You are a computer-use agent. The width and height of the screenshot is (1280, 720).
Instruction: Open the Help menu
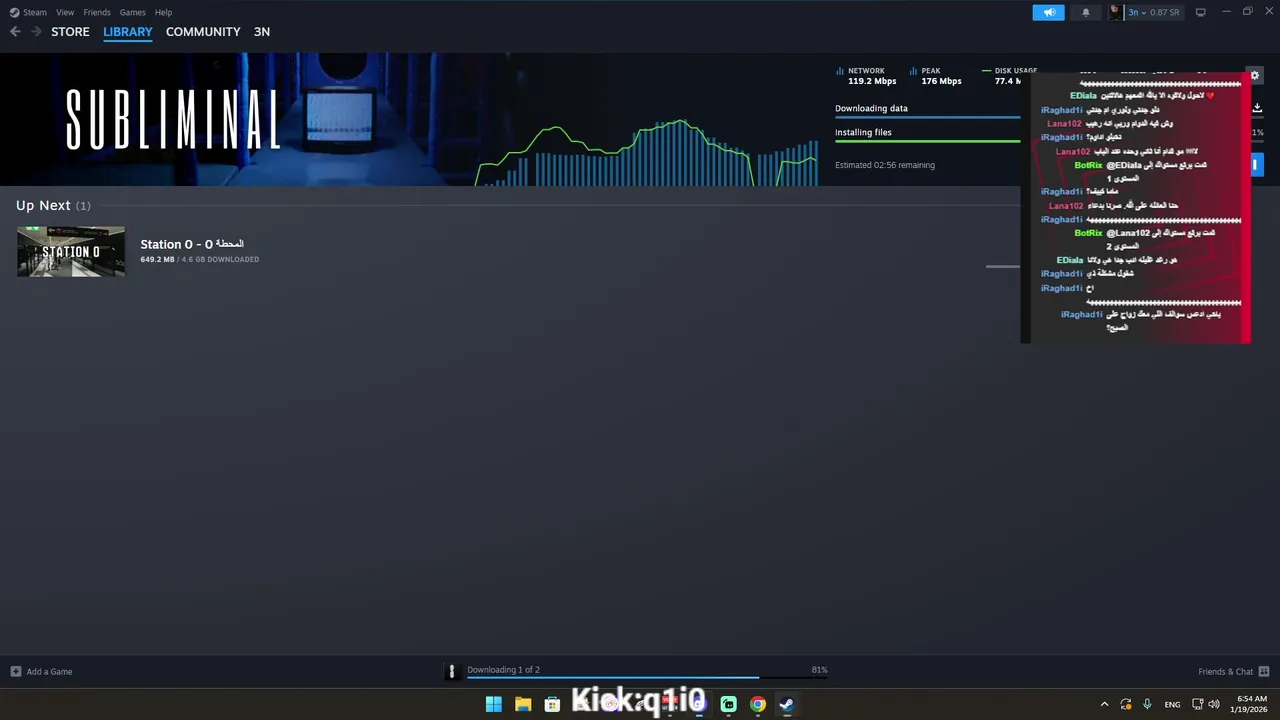point(163,12)
